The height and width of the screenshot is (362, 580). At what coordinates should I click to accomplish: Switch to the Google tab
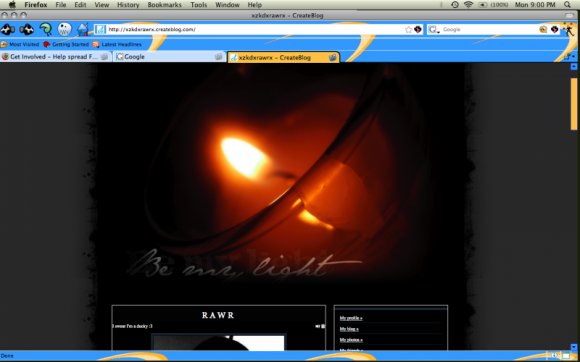tap(169, 57)
